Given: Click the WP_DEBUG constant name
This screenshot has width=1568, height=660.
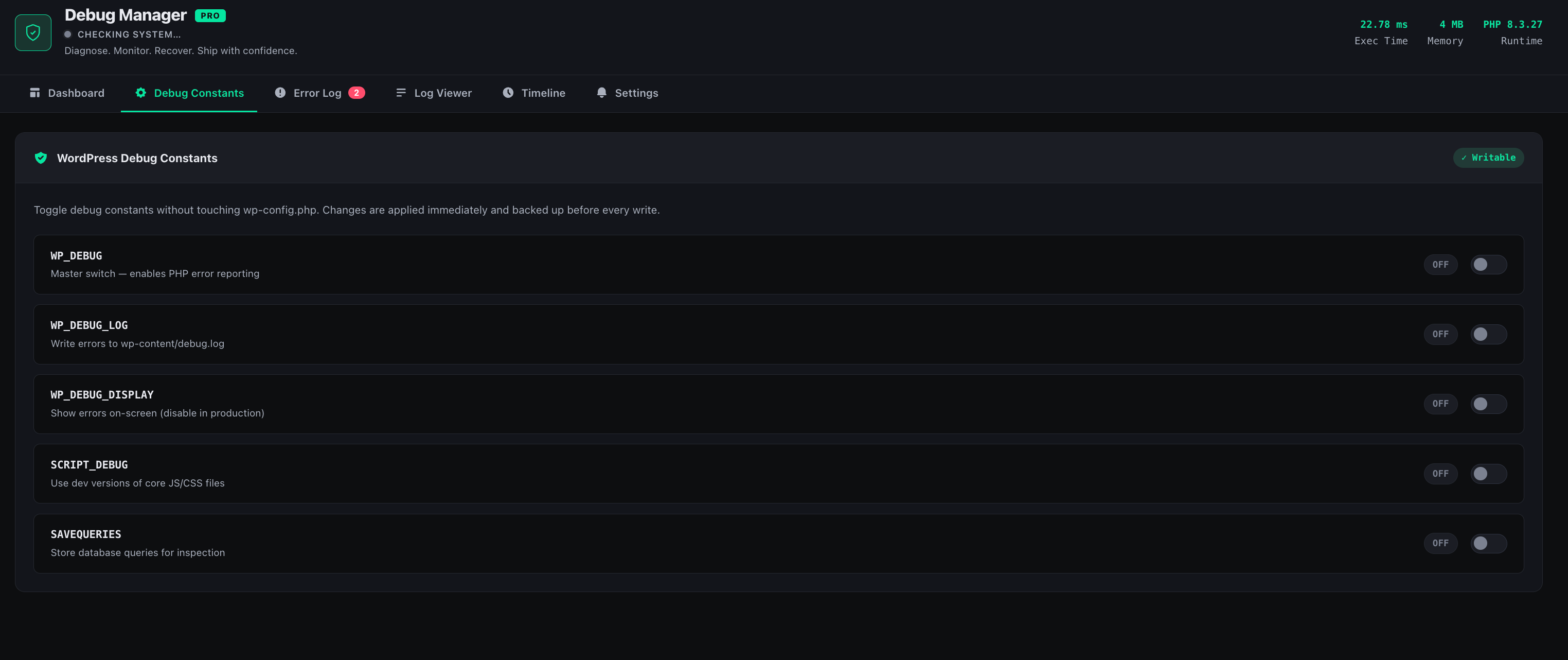Looking at the screenshot, I should click(x=76, y=256).
